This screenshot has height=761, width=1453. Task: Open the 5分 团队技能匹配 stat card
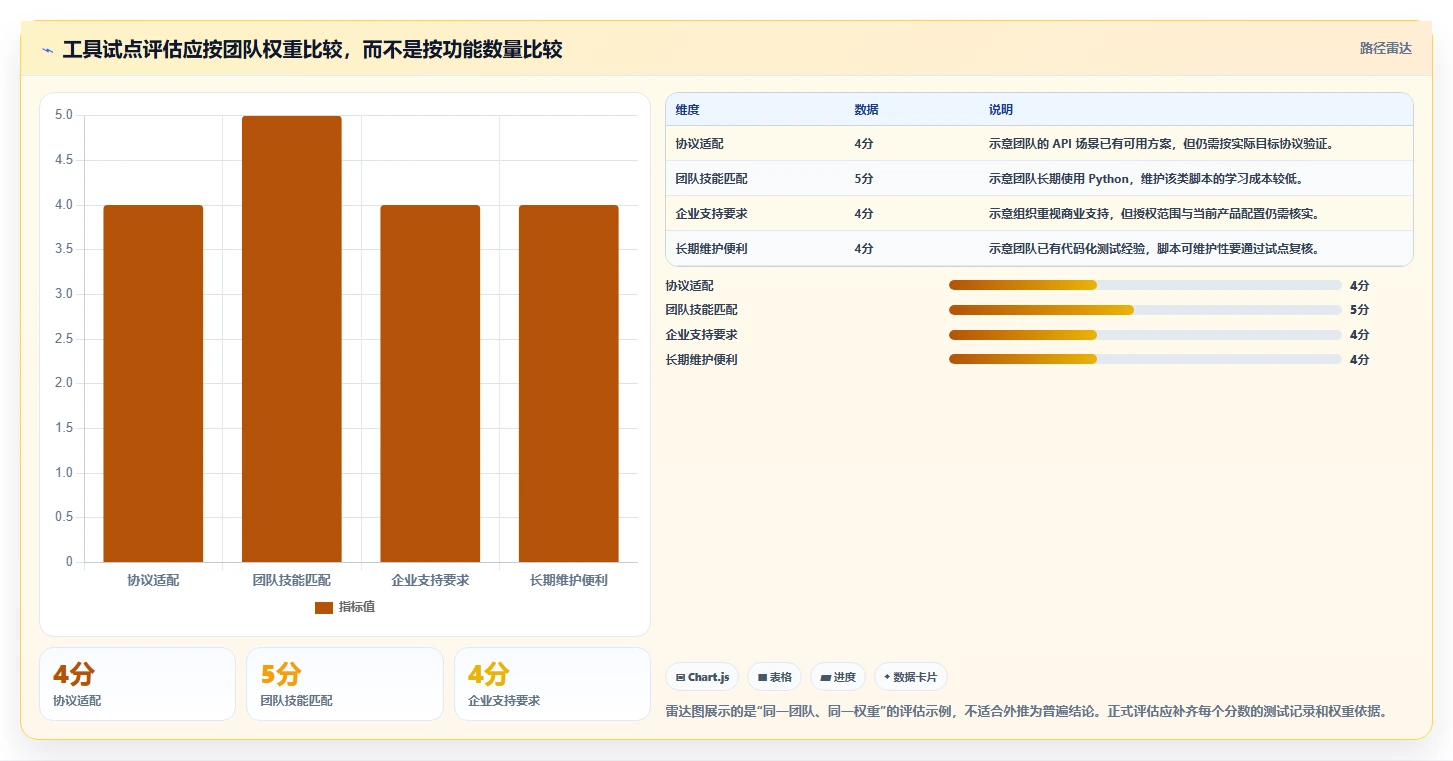pyautogui.click(x=345, y=684)
